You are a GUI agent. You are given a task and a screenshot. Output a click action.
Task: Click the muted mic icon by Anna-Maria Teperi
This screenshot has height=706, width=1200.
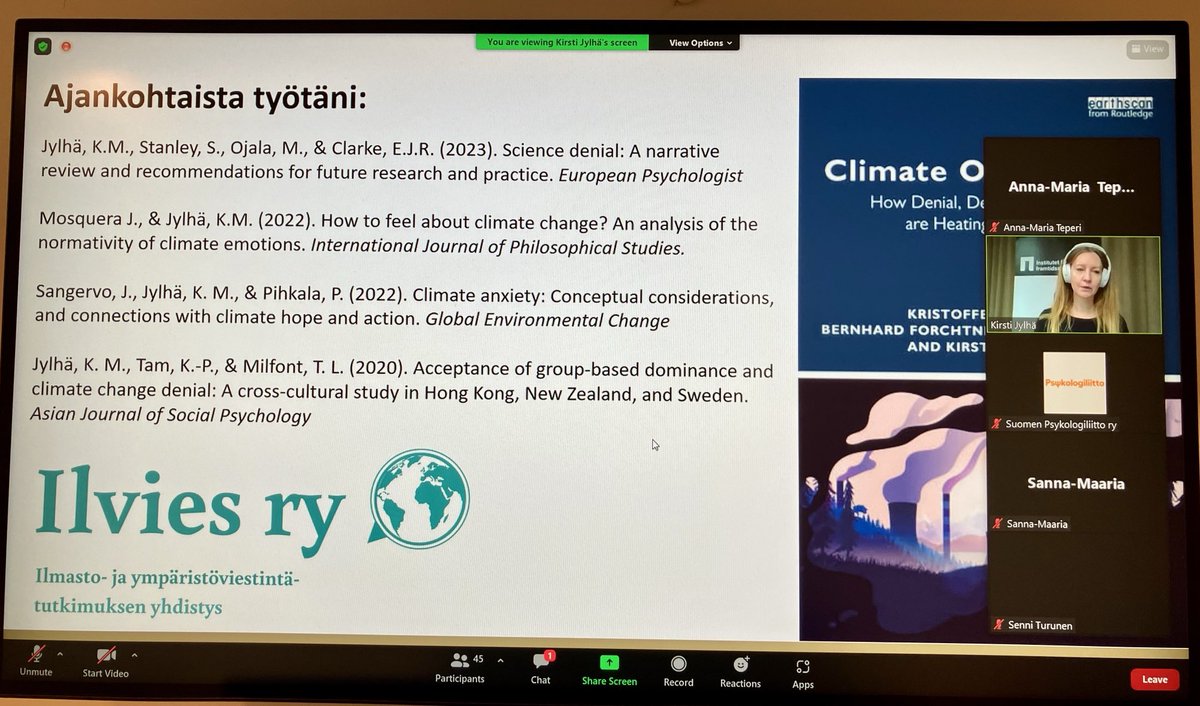click(x=997, y=227)
